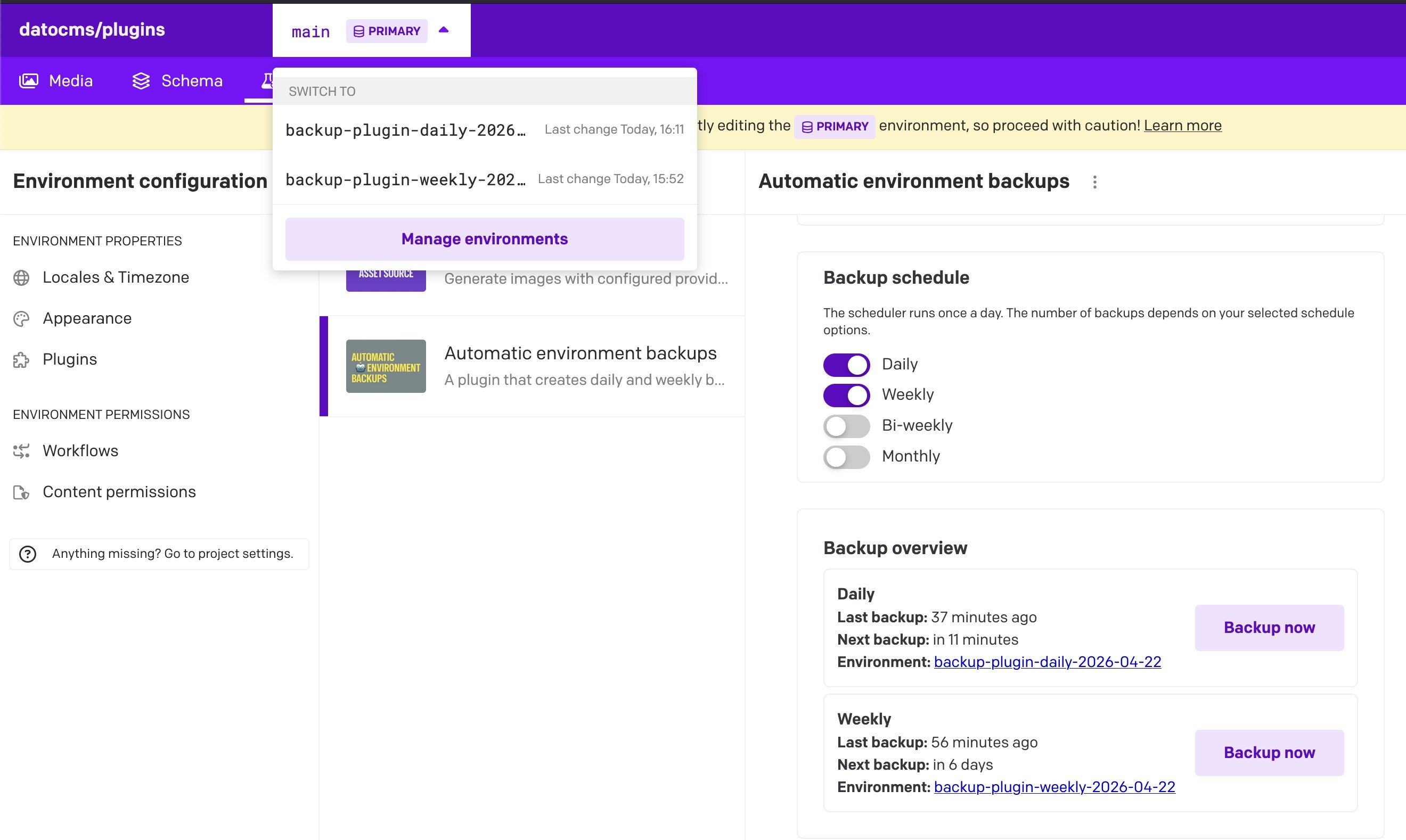Viewport: 1406px width, 840px height.
Task: Click the palette icon beside Appearance
Action: (x=21, y=319)
